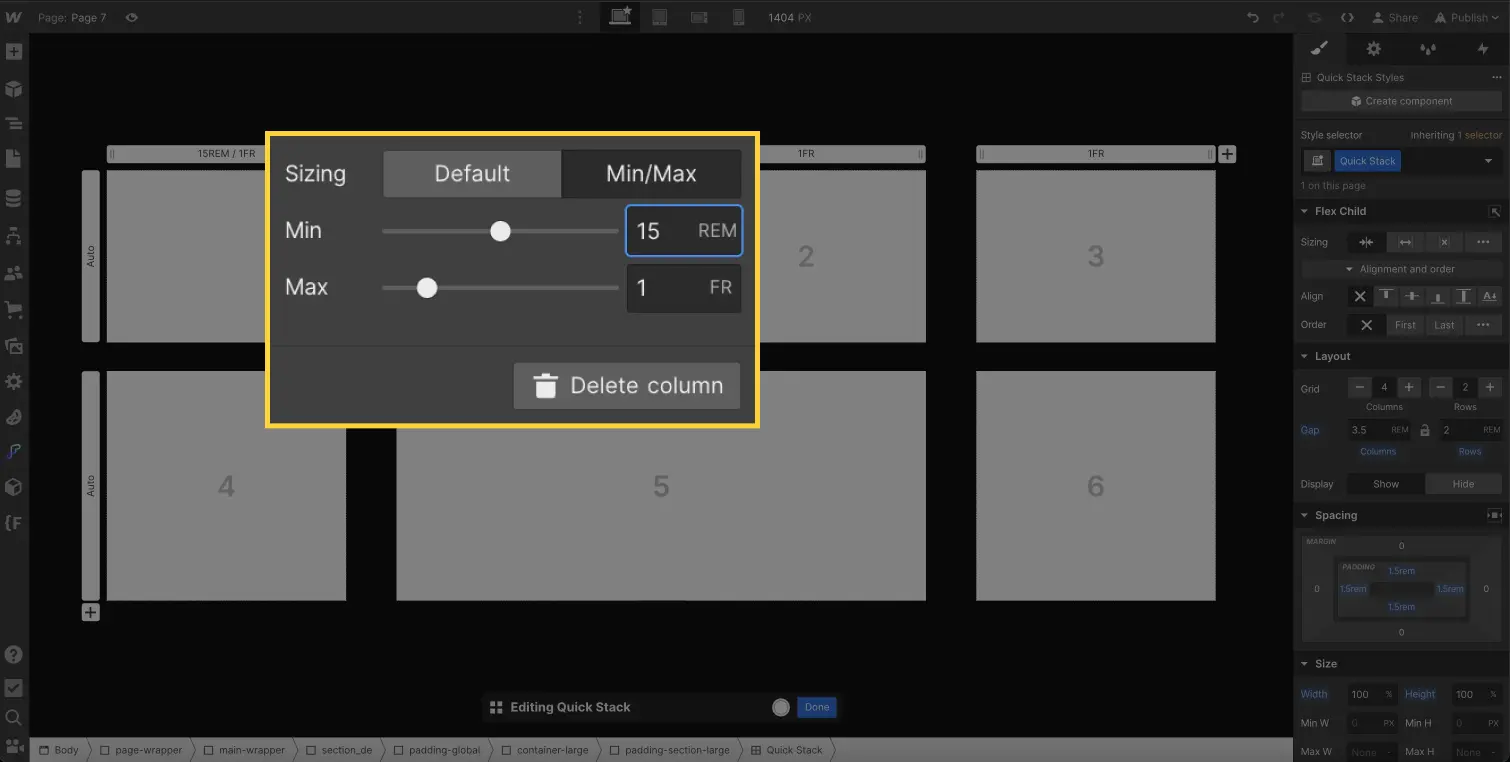Click the Min value field showing 15 REM
Screen dimensions: 1510x762
pyautogui.click(x=683, y=230)
